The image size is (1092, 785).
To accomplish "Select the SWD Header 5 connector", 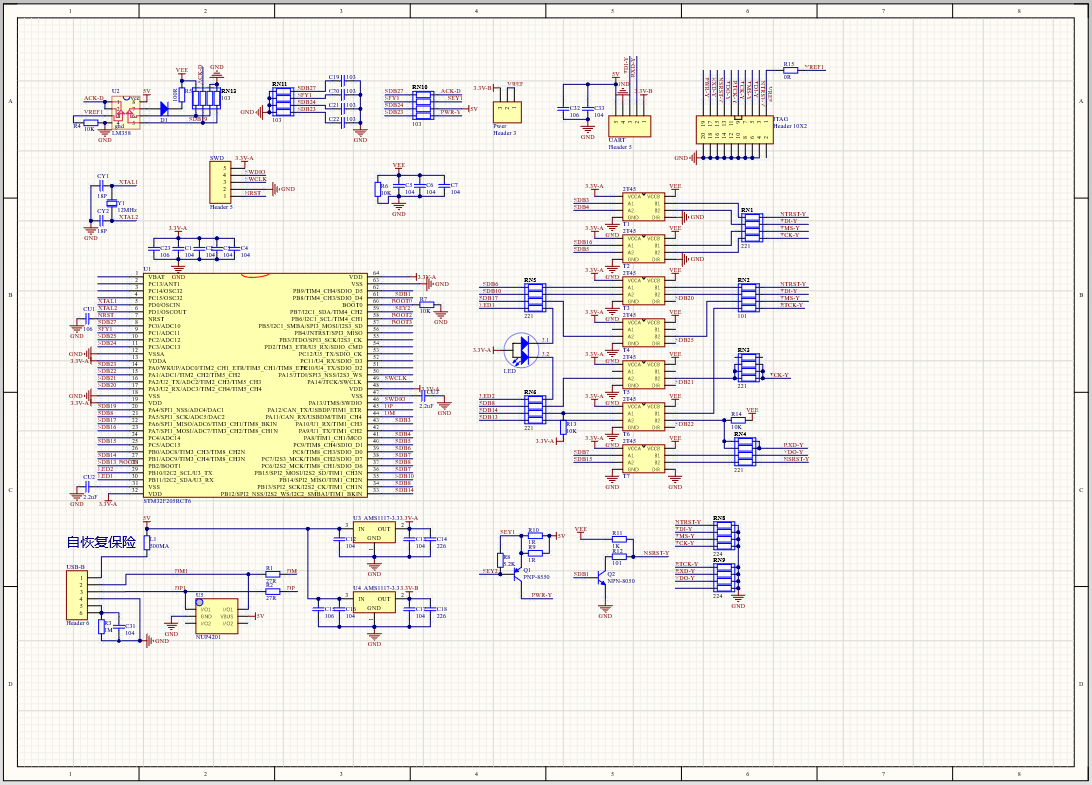I will pyautogui.click(x=219, y=182).
